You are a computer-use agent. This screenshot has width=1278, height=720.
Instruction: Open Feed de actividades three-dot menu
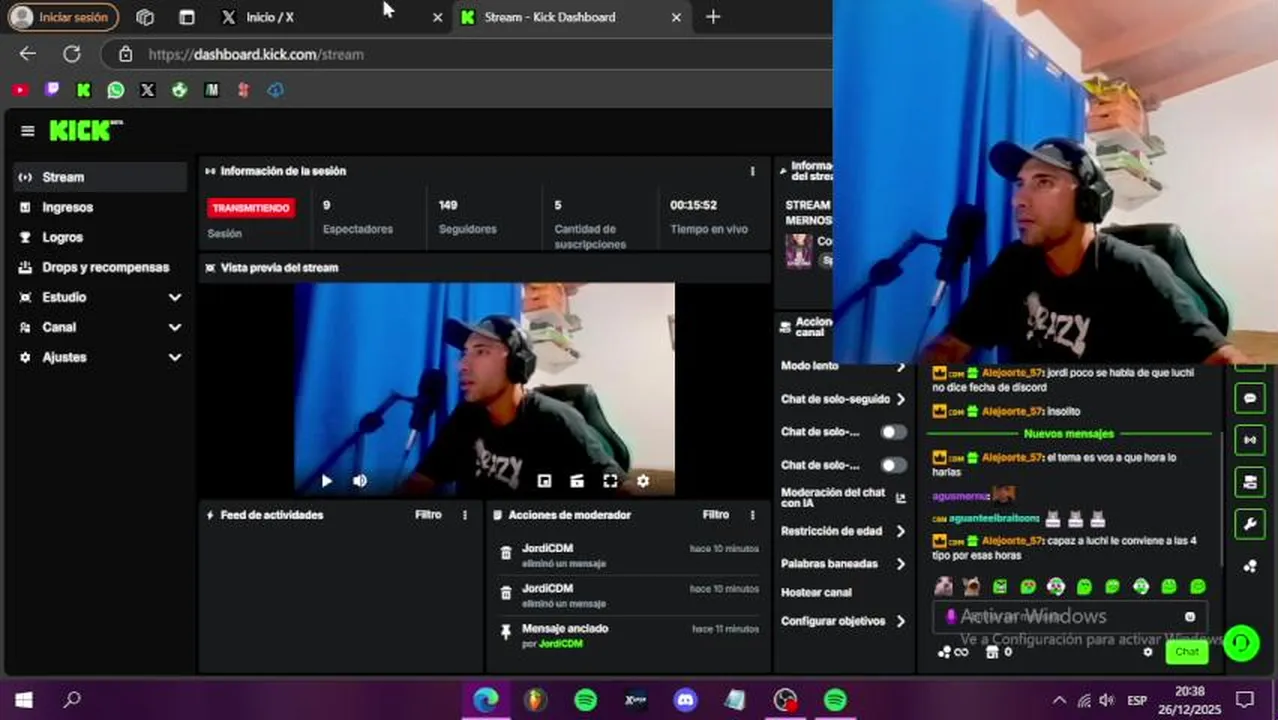pos(465,515)
